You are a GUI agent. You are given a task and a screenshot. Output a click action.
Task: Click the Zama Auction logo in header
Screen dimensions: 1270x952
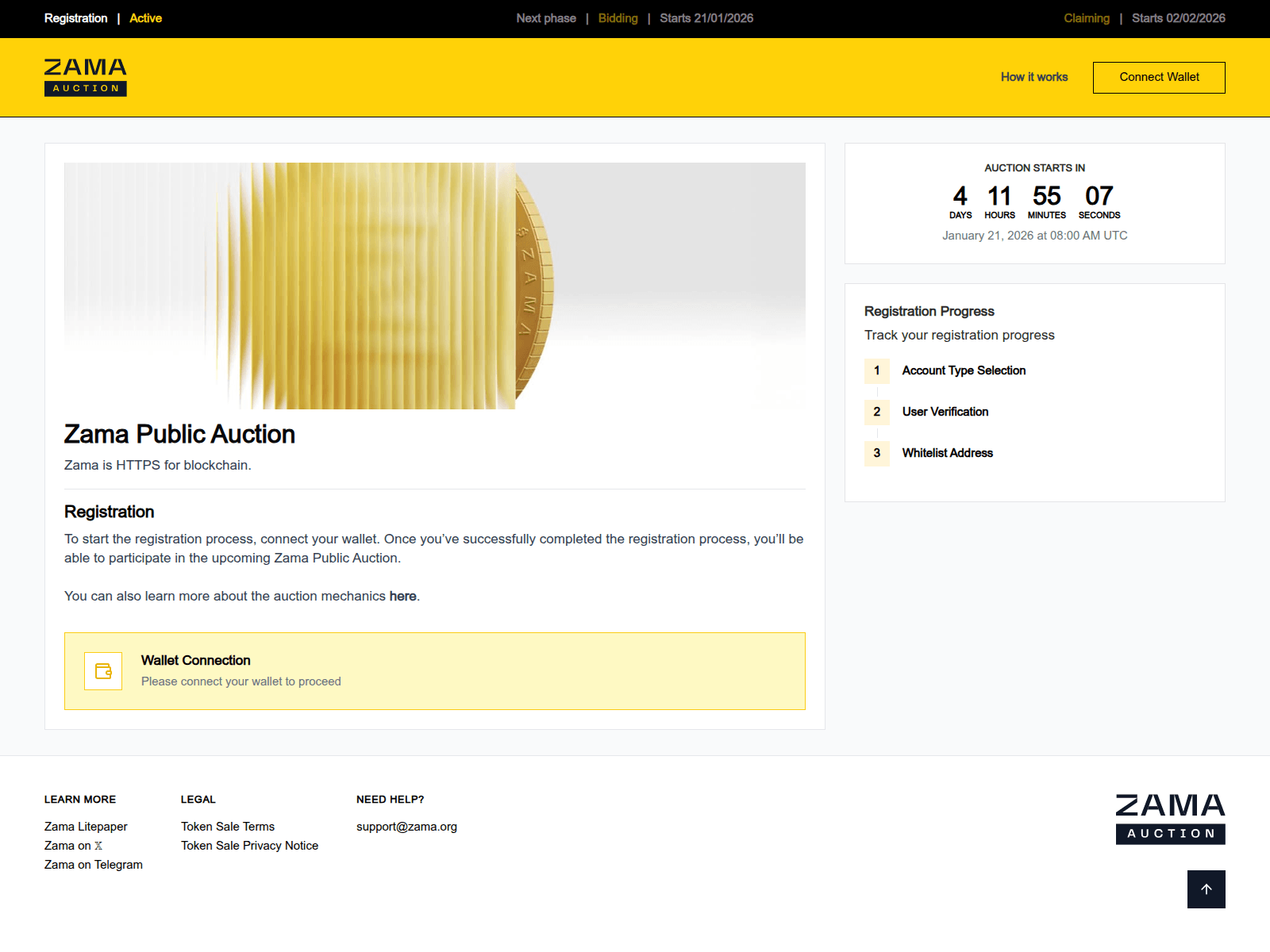click(86, 77)
